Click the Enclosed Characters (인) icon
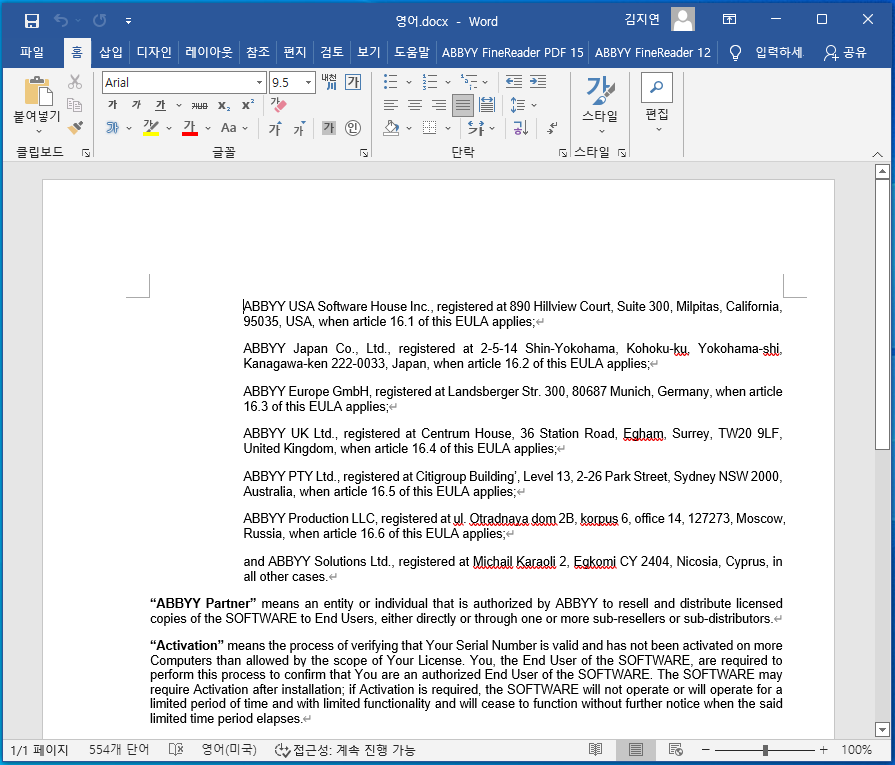The height and width of the screenshot is (765, 895). [x=353, y=128]
